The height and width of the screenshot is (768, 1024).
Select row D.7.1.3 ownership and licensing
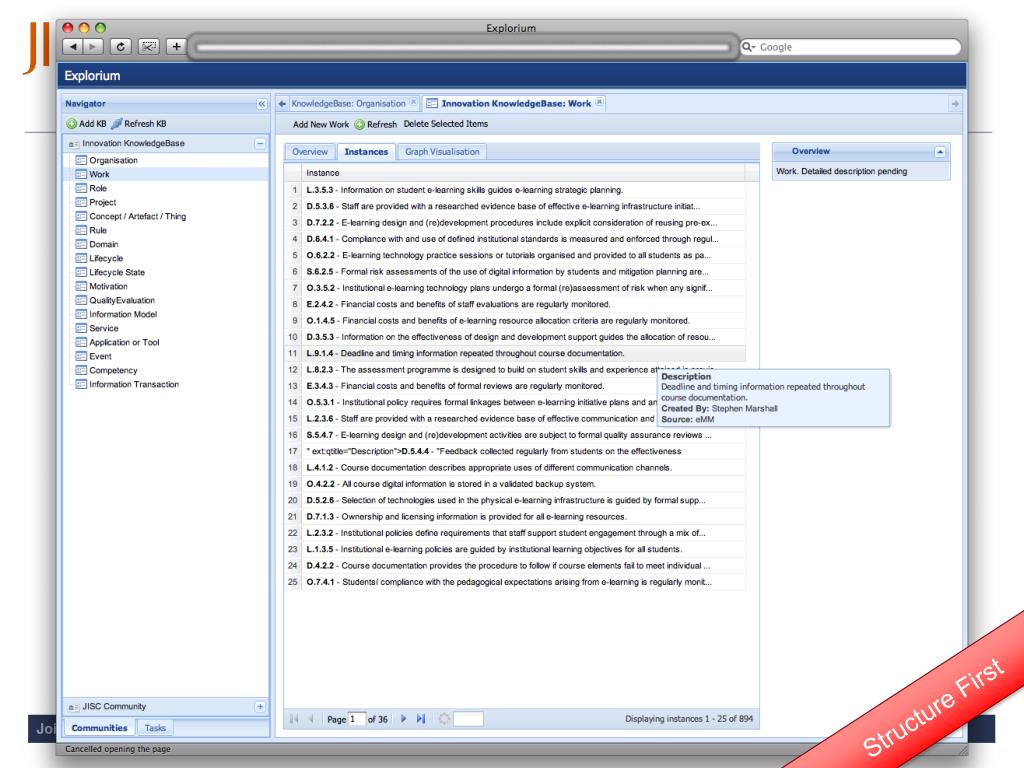tap(515, 517)
